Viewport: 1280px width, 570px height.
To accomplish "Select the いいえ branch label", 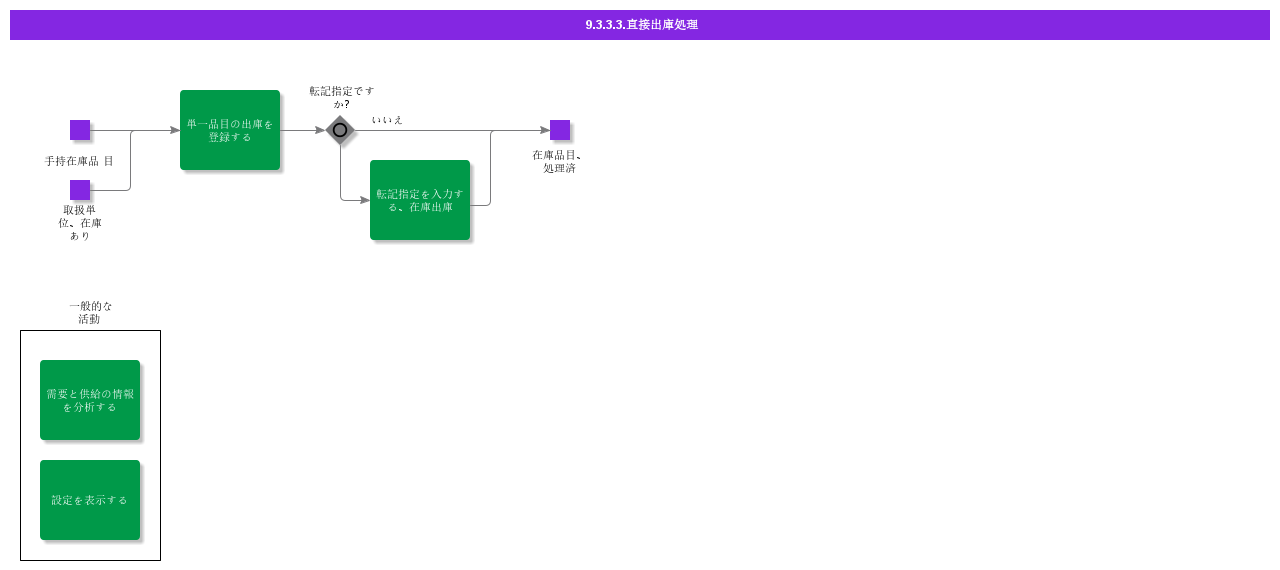I will (x=387, y=120).
